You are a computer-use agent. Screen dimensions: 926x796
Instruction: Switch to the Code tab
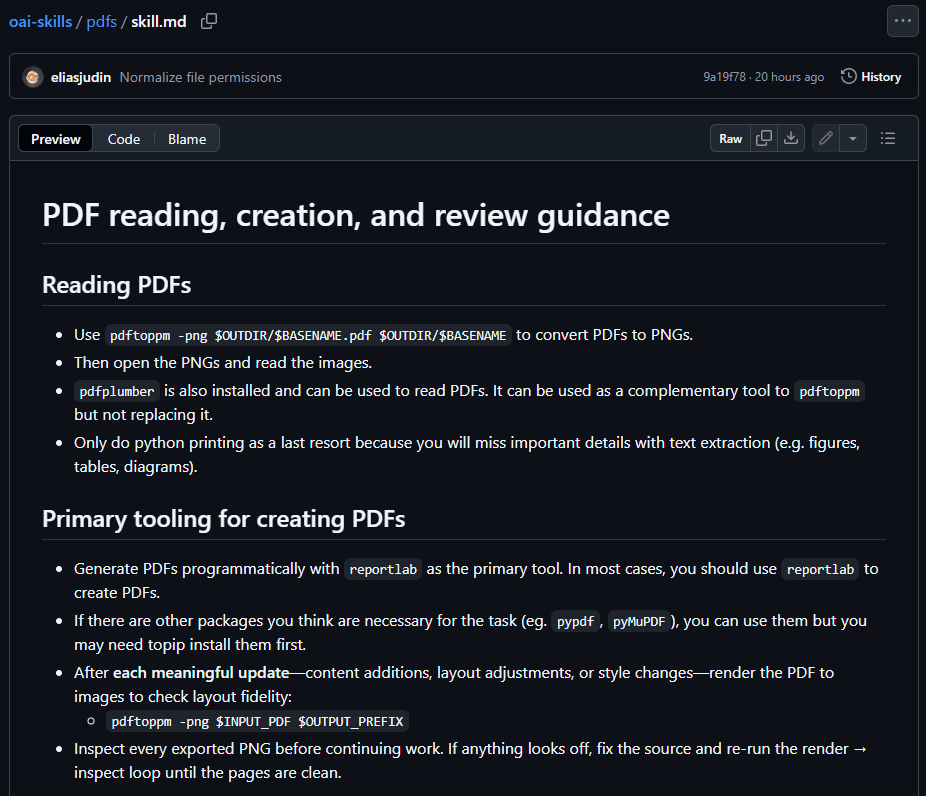124,139
